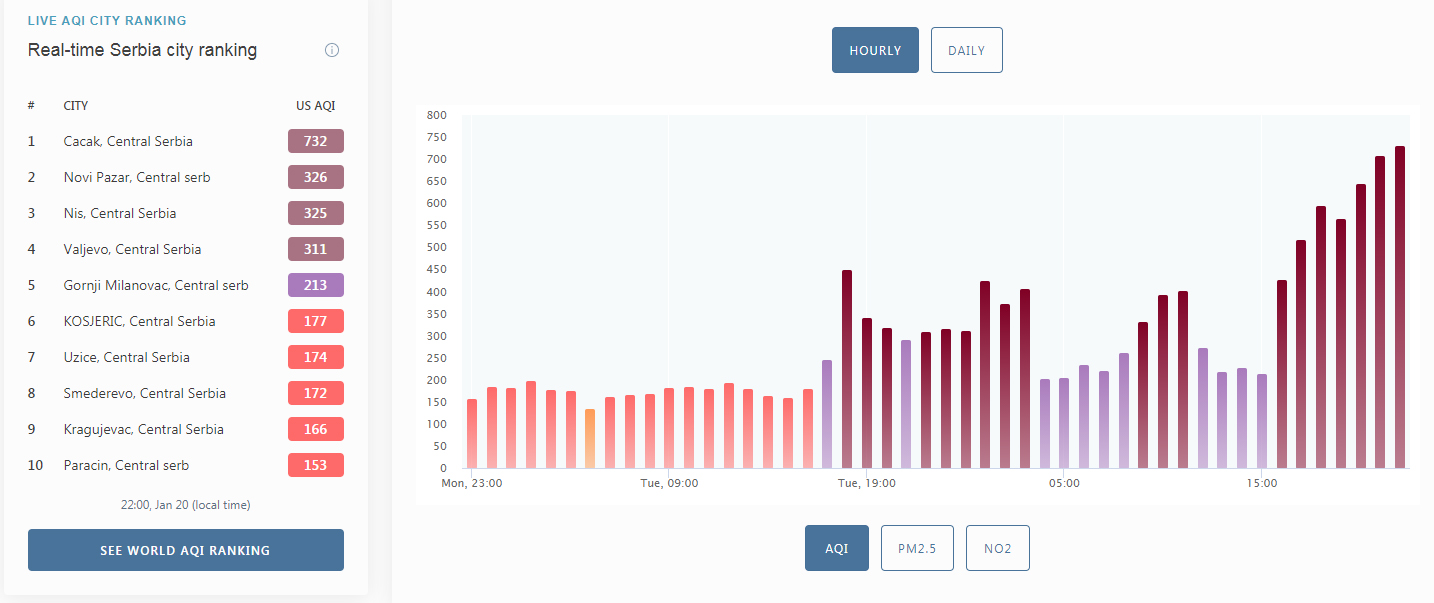Select the NO2 pollutant tab
The width and height of the screenshot is (1434, 603).
997,548
